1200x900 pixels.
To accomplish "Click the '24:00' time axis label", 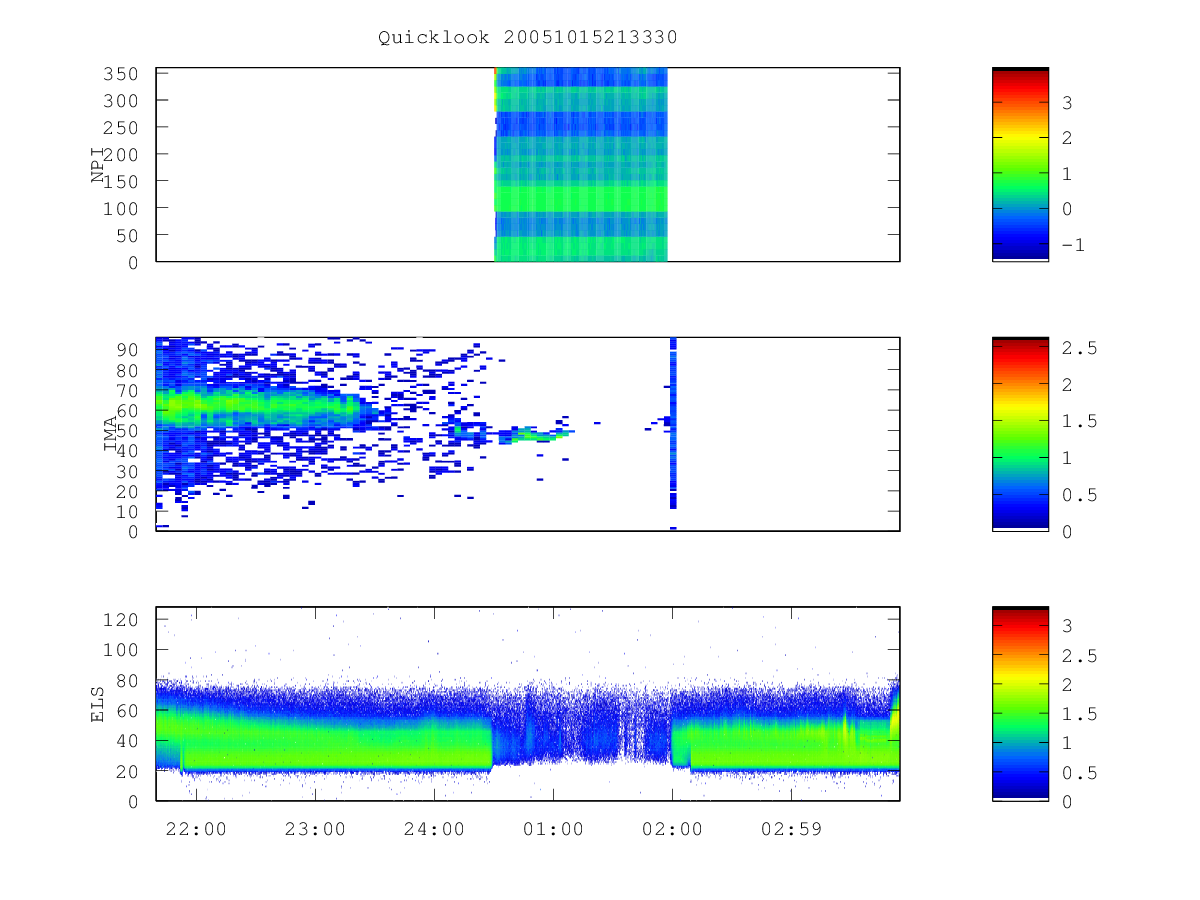I will click(434, 829).
